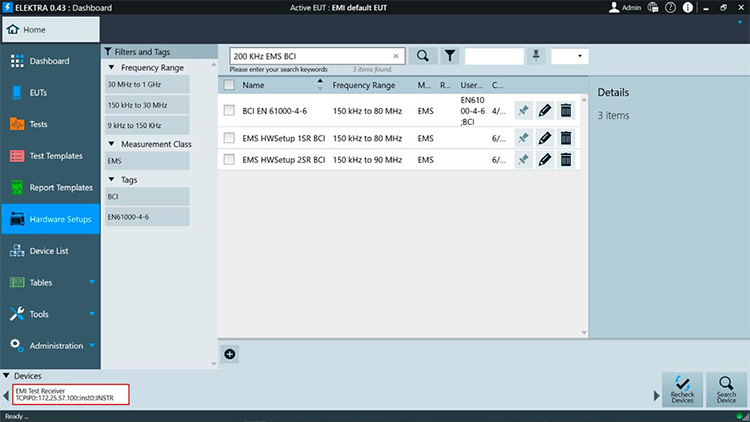Image resolution: width=750 pixels, height=422 pixels.
Task: Expand the Tables sidebar submenu
Action: pos(92,283)
